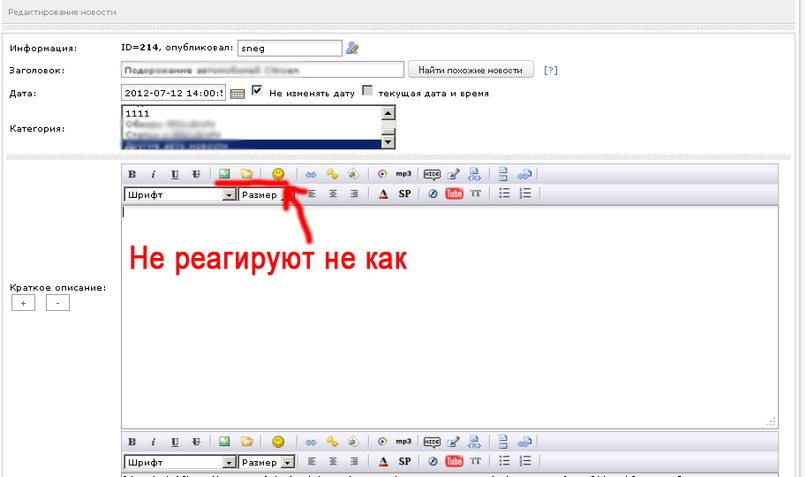Toggle strikethrough in the short description toolbar
807x477 pixels.
click(x=196, y=174)
